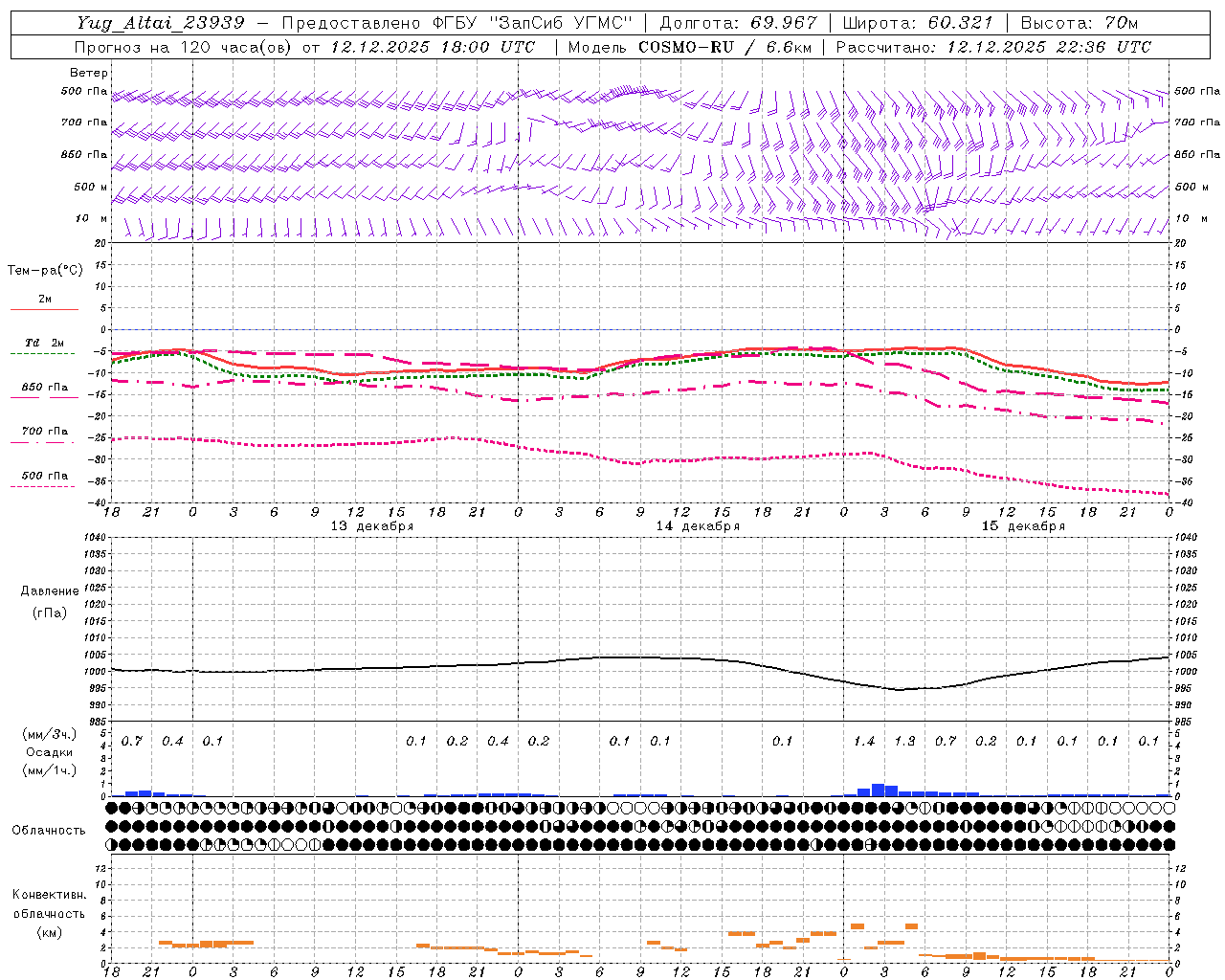
Task: Click the 'Облачность' cloud cover label
Action: pyautogui.click(x=49, y=831)
